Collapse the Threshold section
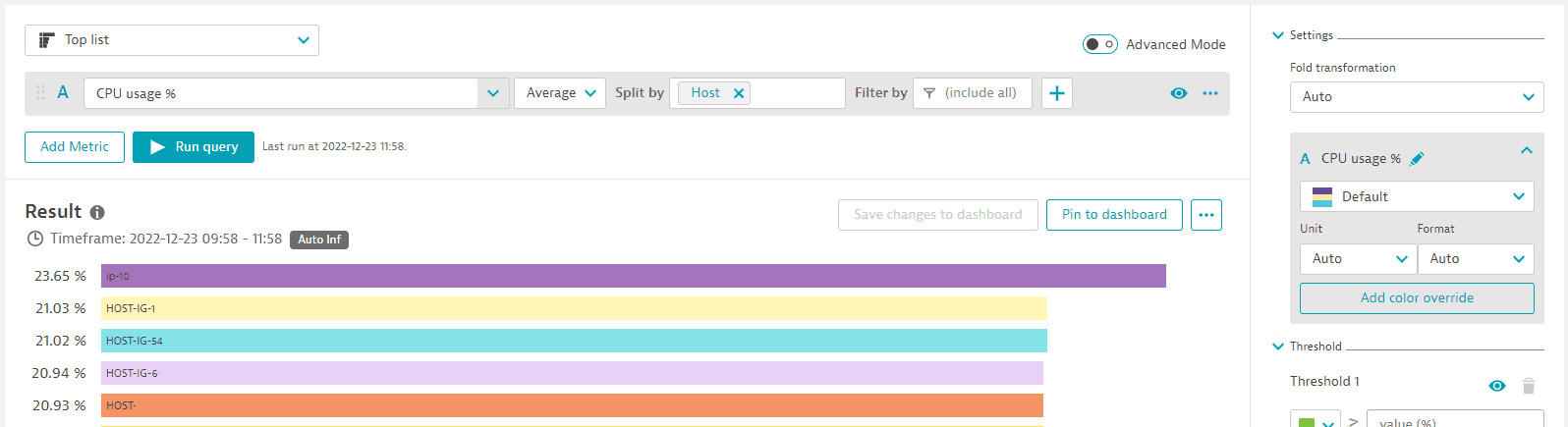The image size is (1568, 427). tap(1278, 347)
